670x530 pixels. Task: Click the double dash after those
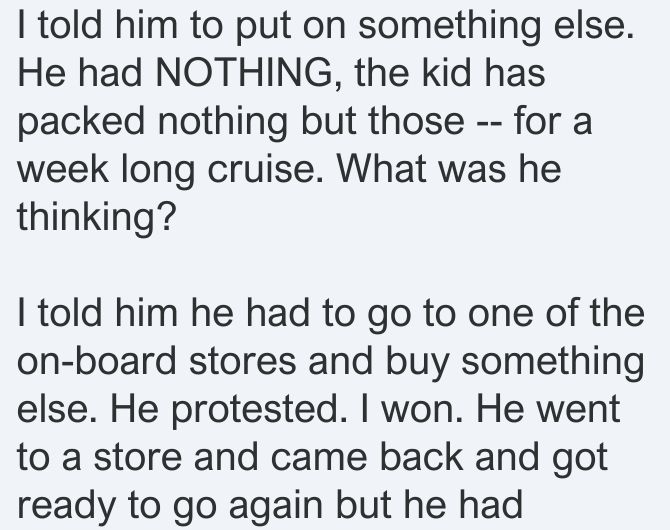490,123
